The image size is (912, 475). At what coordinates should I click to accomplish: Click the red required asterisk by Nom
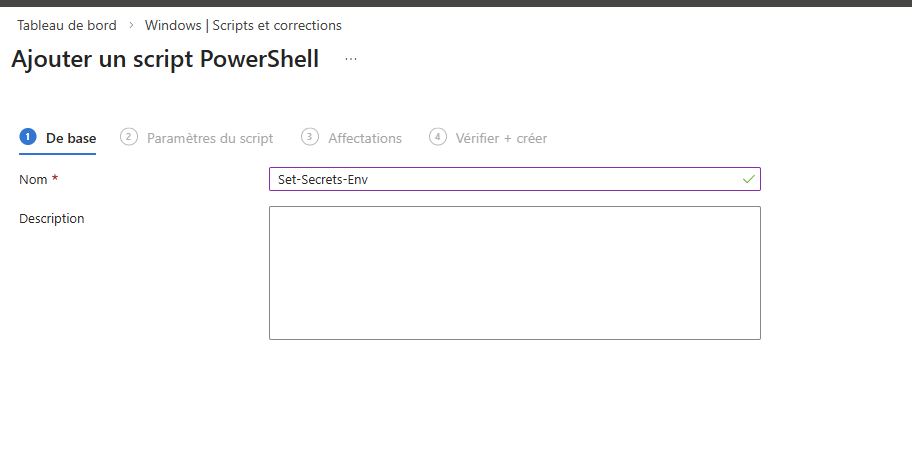click(55, 179)
